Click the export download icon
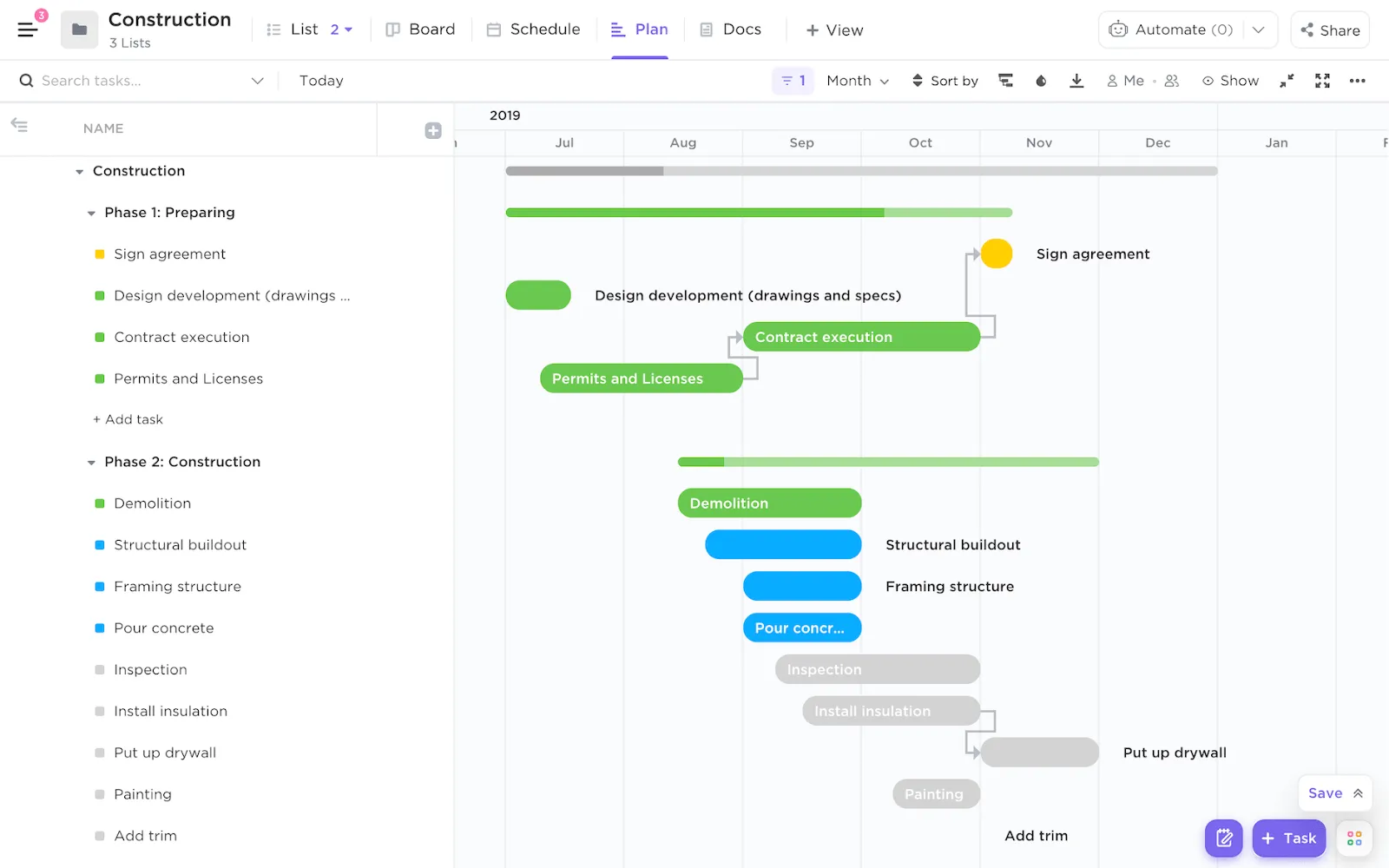 (x=1076, y=81)
